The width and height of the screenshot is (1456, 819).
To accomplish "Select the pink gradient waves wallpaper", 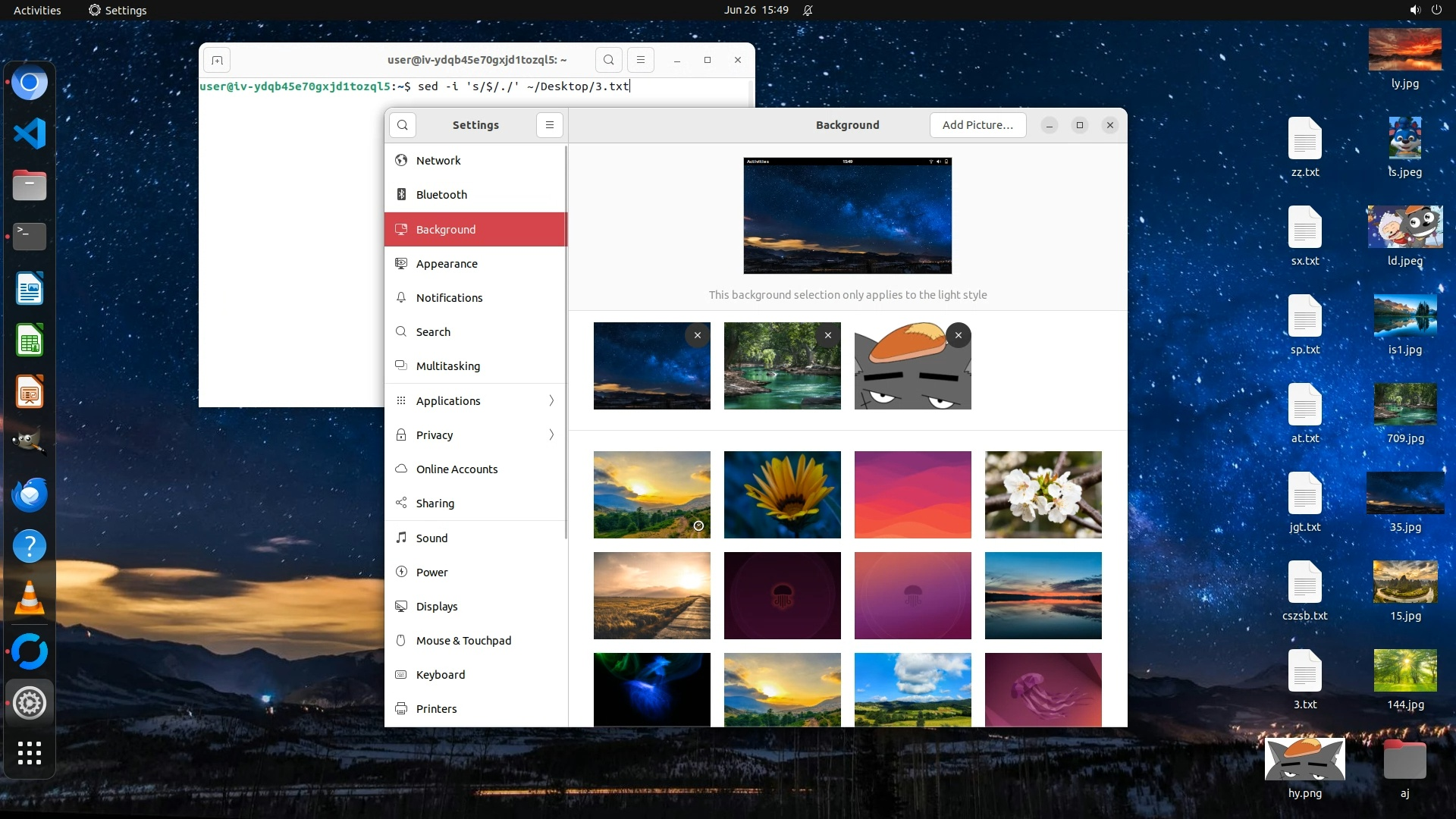I will coord(912,494).
